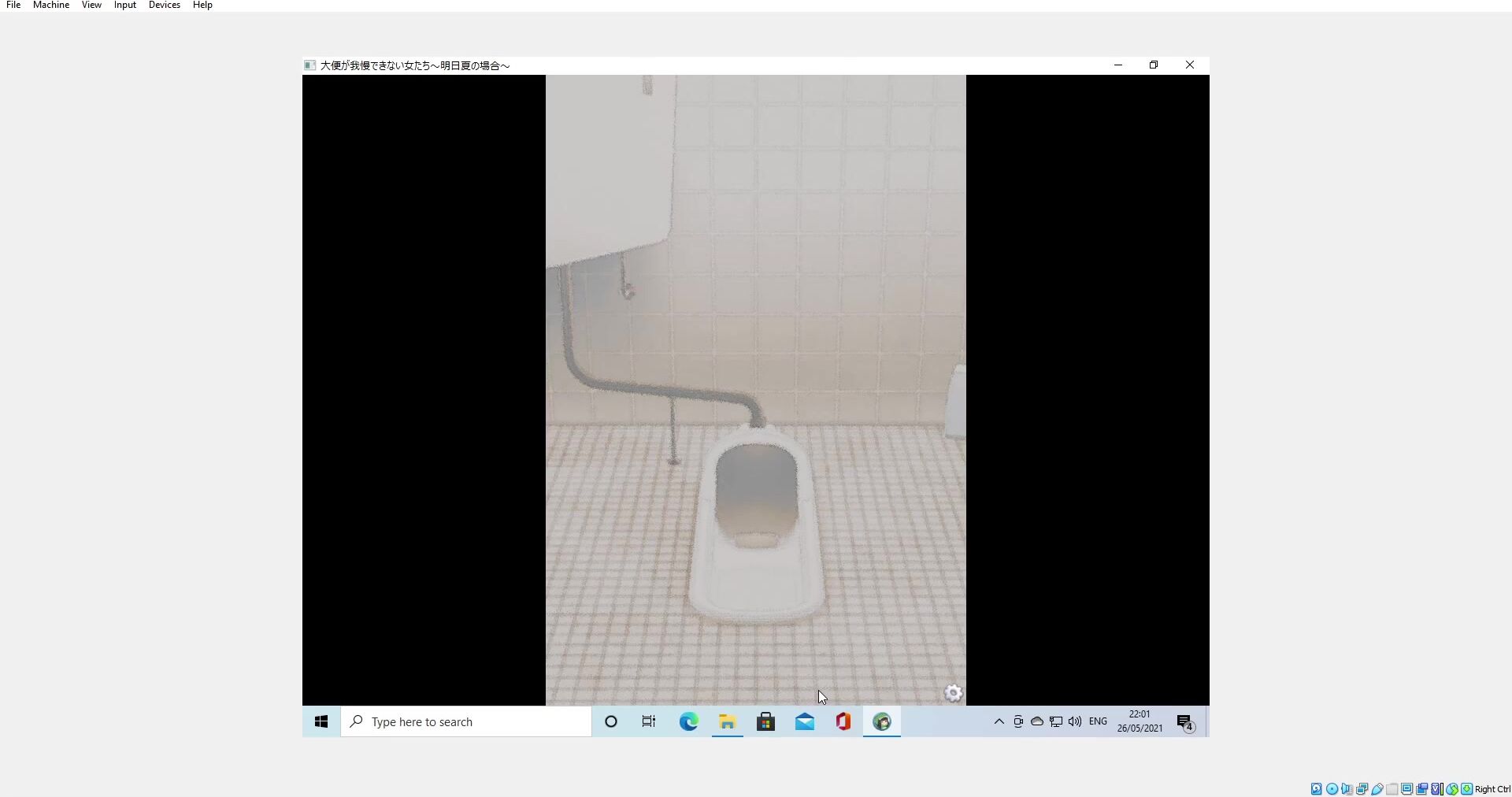Open Microsoft Edge from the taskbar
The height and width of the screenshot is (797, 1512).
coord(688,721)
